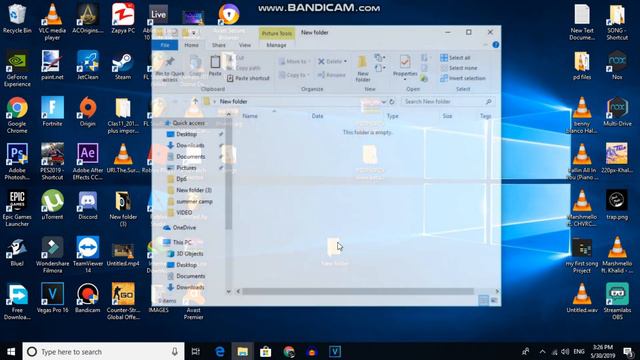Screen dimensions: 640x360
Task: Open the Bandicam desktop shortcut
Action: coord(88,298)
